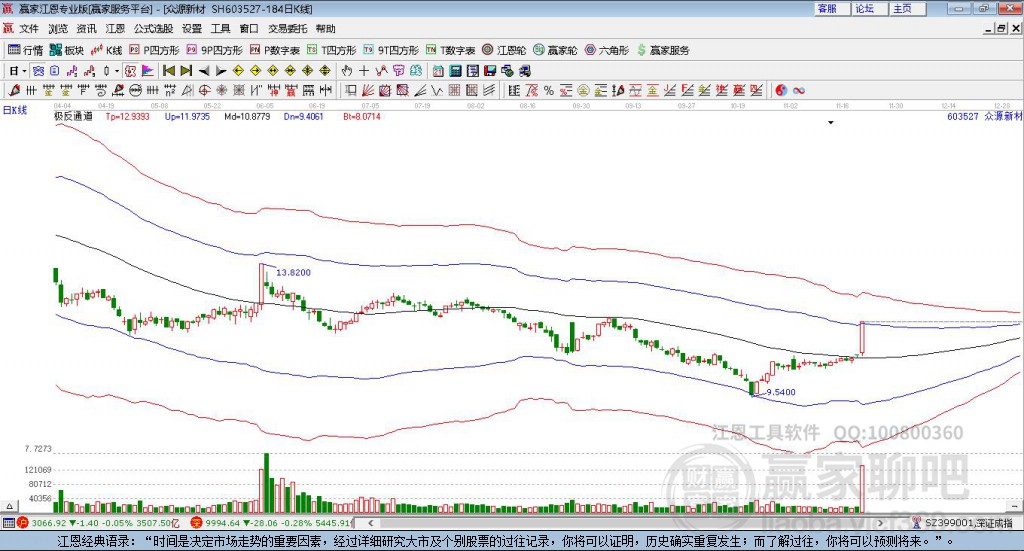Click the yellow diamond left-arrow icon
1024x551 pixels.
(238, 71)
